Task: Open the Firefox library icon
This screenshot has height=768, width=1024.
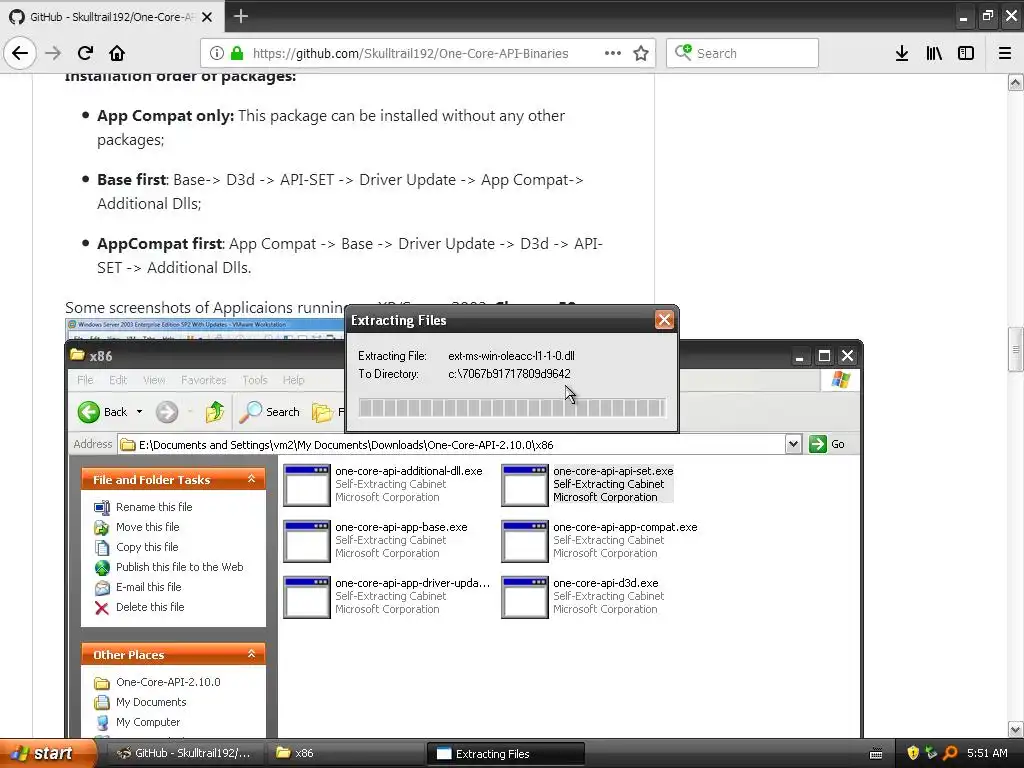Action: pos(934,53)
